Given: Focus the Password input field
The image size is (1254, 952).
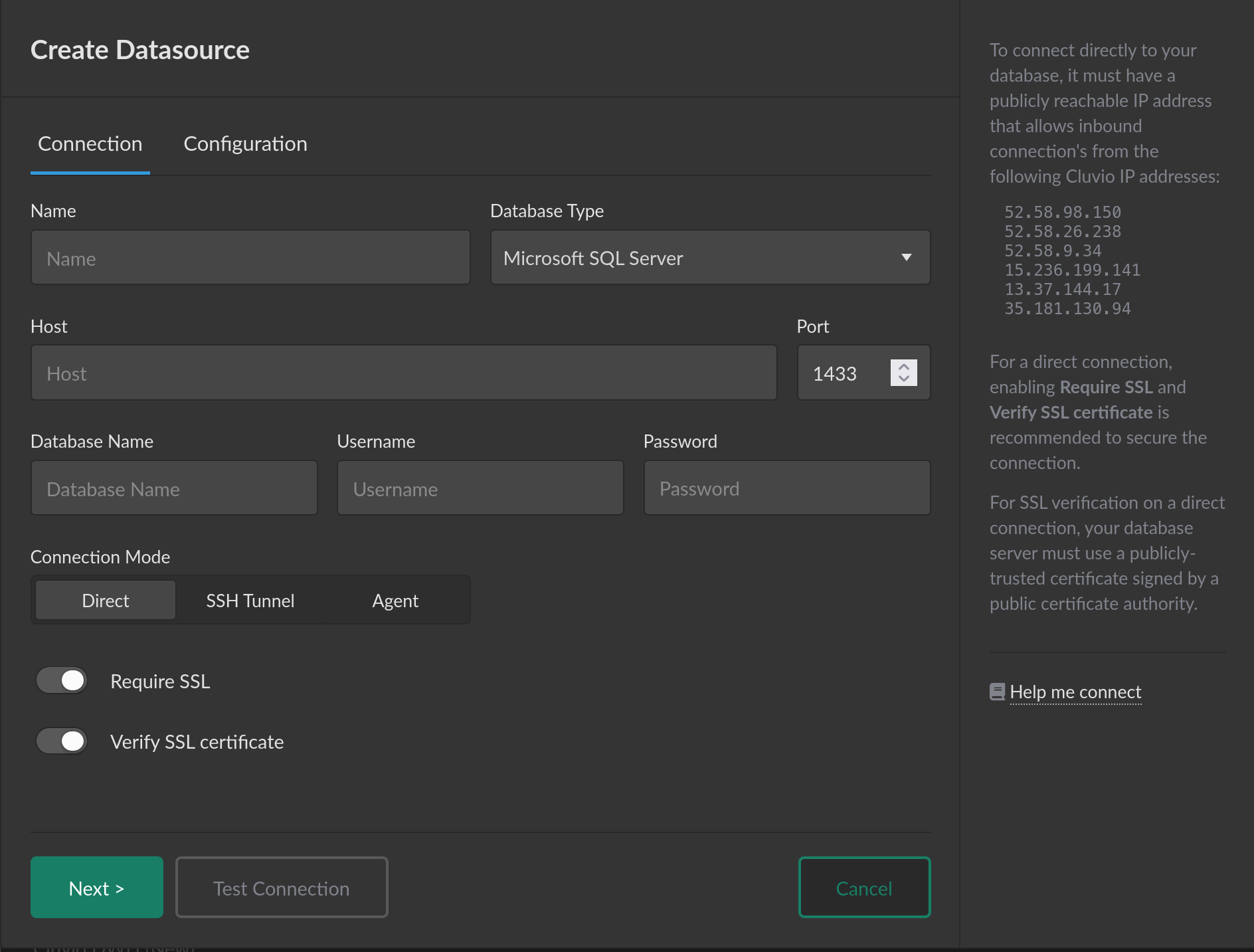Looking at the screenshot, I should click(787, 488).
